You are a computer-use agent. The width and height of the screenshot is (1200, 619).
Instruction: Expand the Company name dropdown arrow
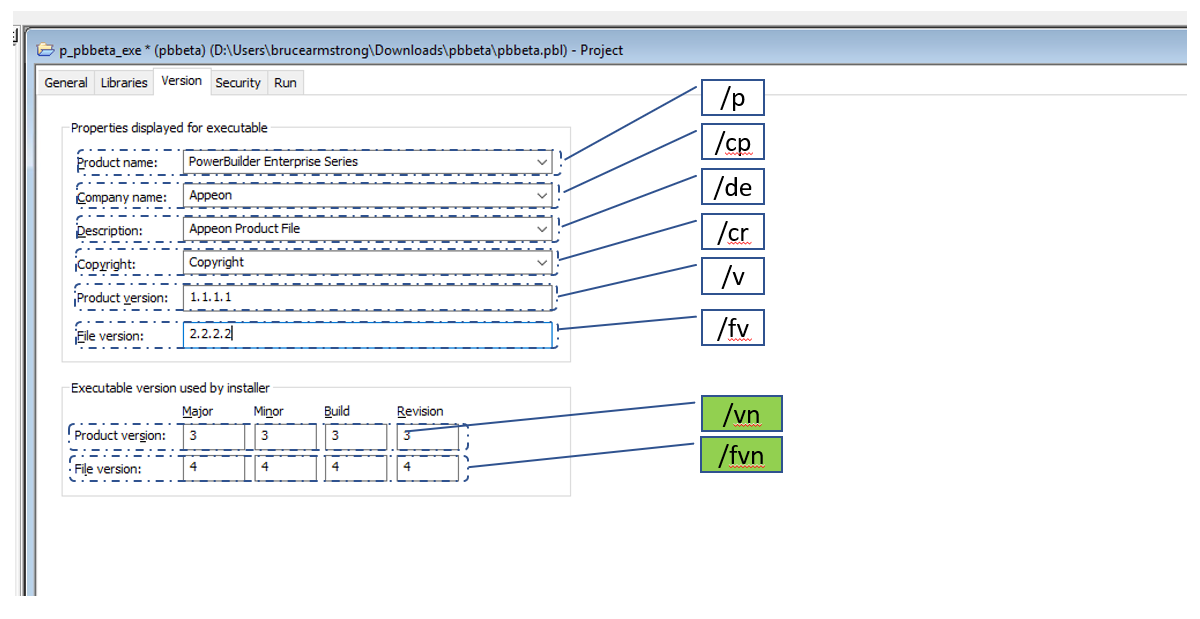pos(541,195)
